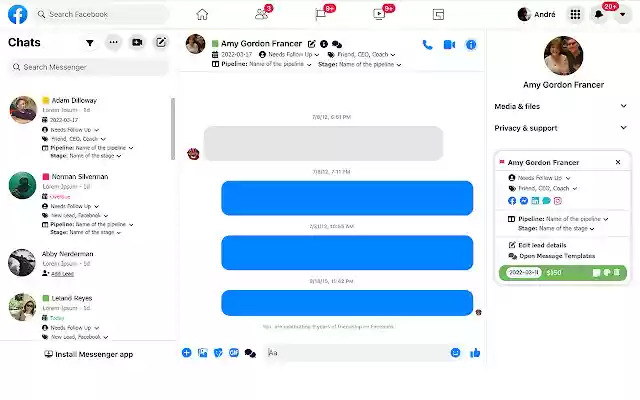
Task: Expand the Media & files section
Action: [x=561, y=106]
